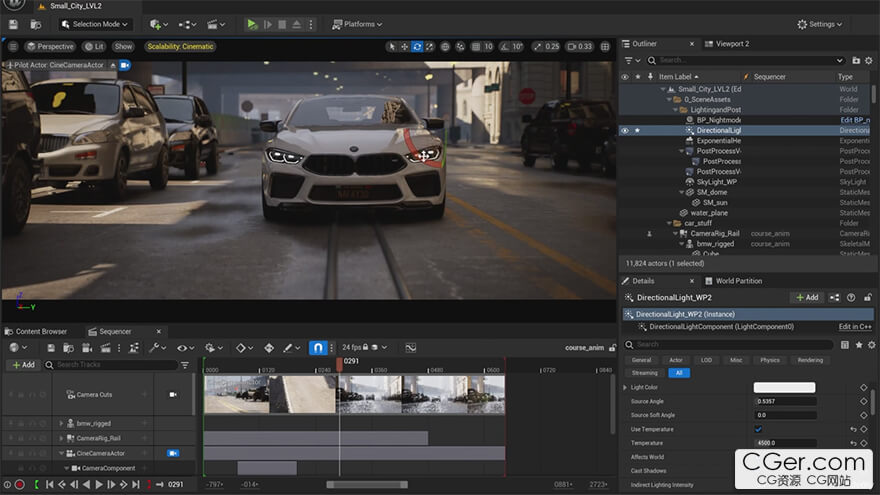Image resolution: width=880 pixels, height=495 pixels.
Task: Toggle world/local coordinate globe icon
Action: click(x=445, y=47)
